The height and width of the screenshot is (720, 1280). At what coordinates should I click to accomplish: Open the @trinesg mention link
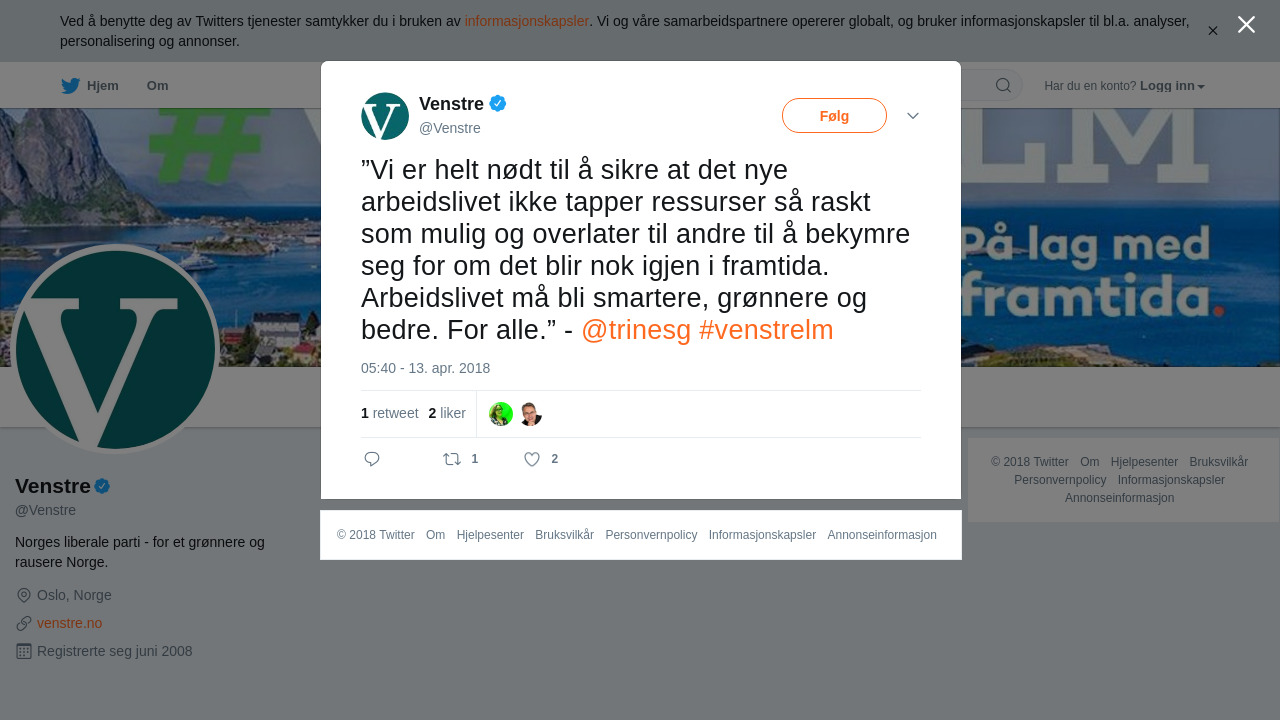pyautogui.click(x=636, y=330)
